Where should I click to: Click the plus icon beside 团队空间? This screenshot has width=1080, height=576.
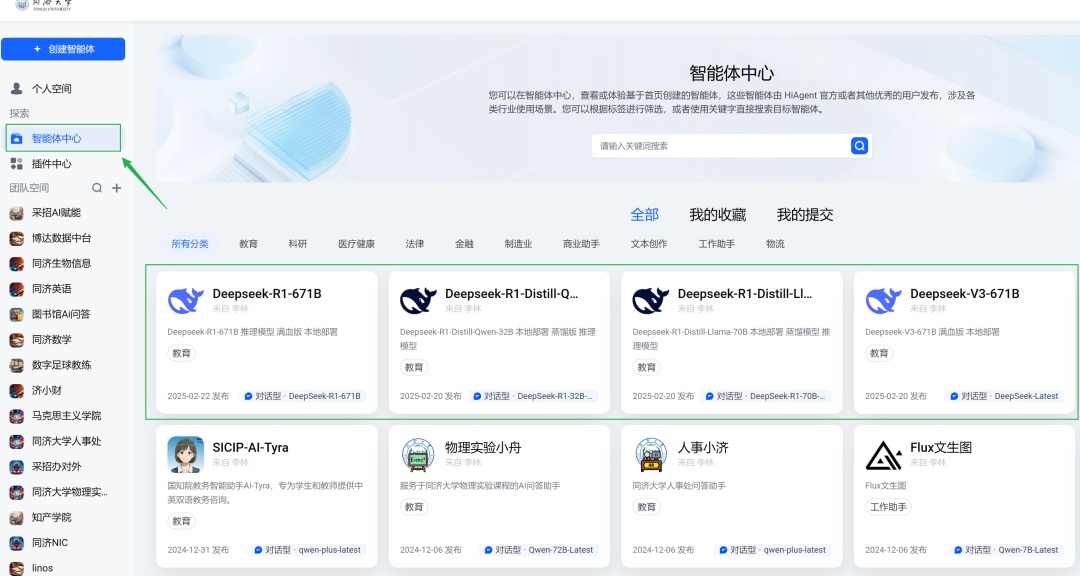(117, 188)
